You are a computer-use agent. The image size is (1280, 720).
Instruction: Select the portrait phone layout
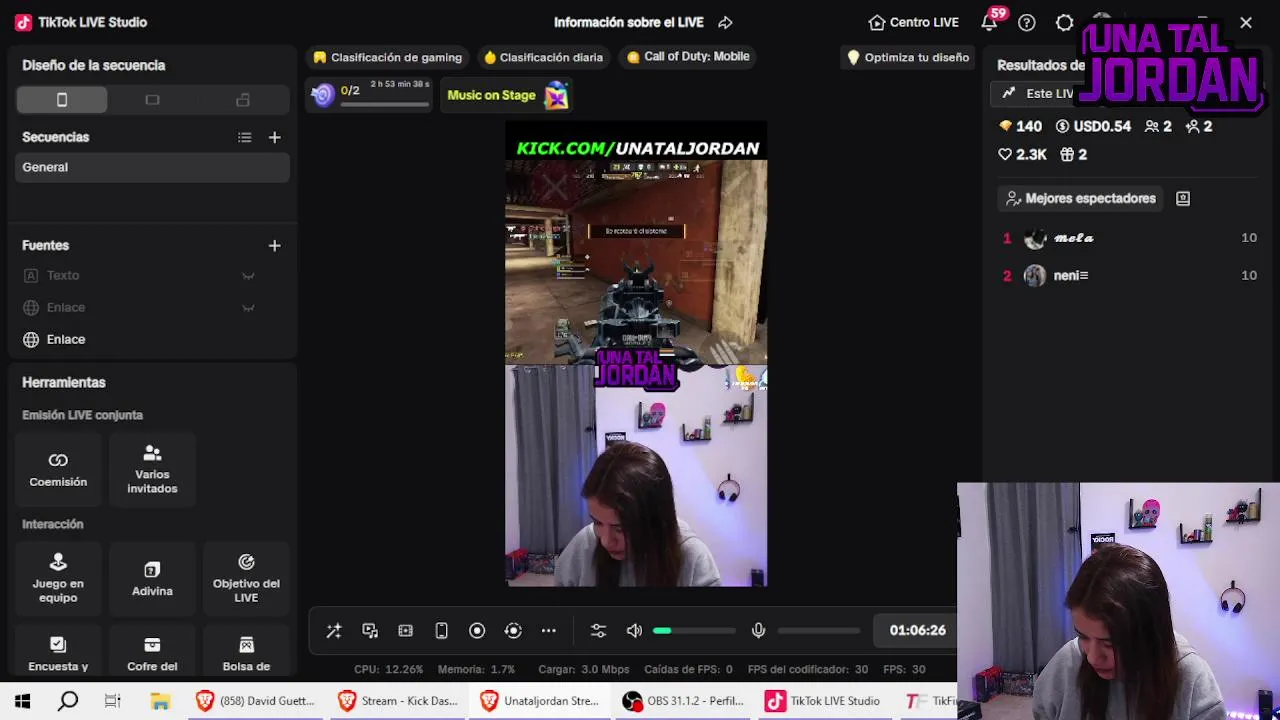click(x=62, y=100)
